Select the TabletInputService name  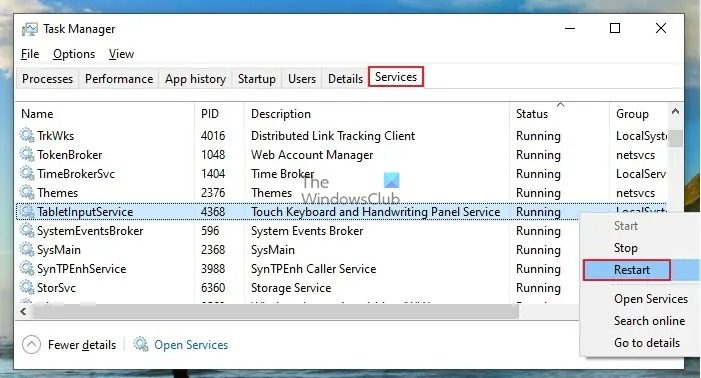point(85,211)
